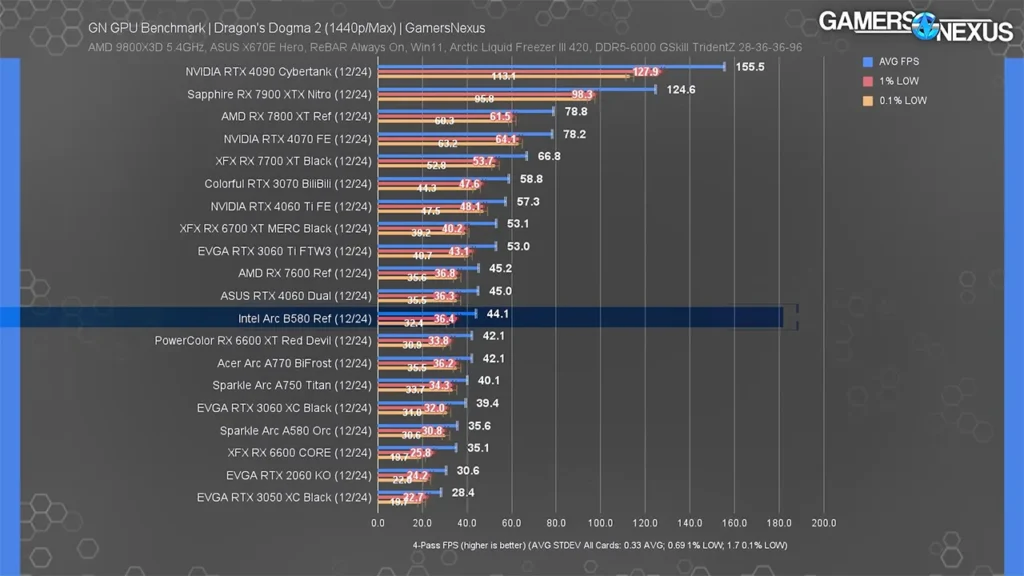
Task: Select the "Acer Arc A770 BiFrost (12/24)" label
Action: click(x=295, y=363)
